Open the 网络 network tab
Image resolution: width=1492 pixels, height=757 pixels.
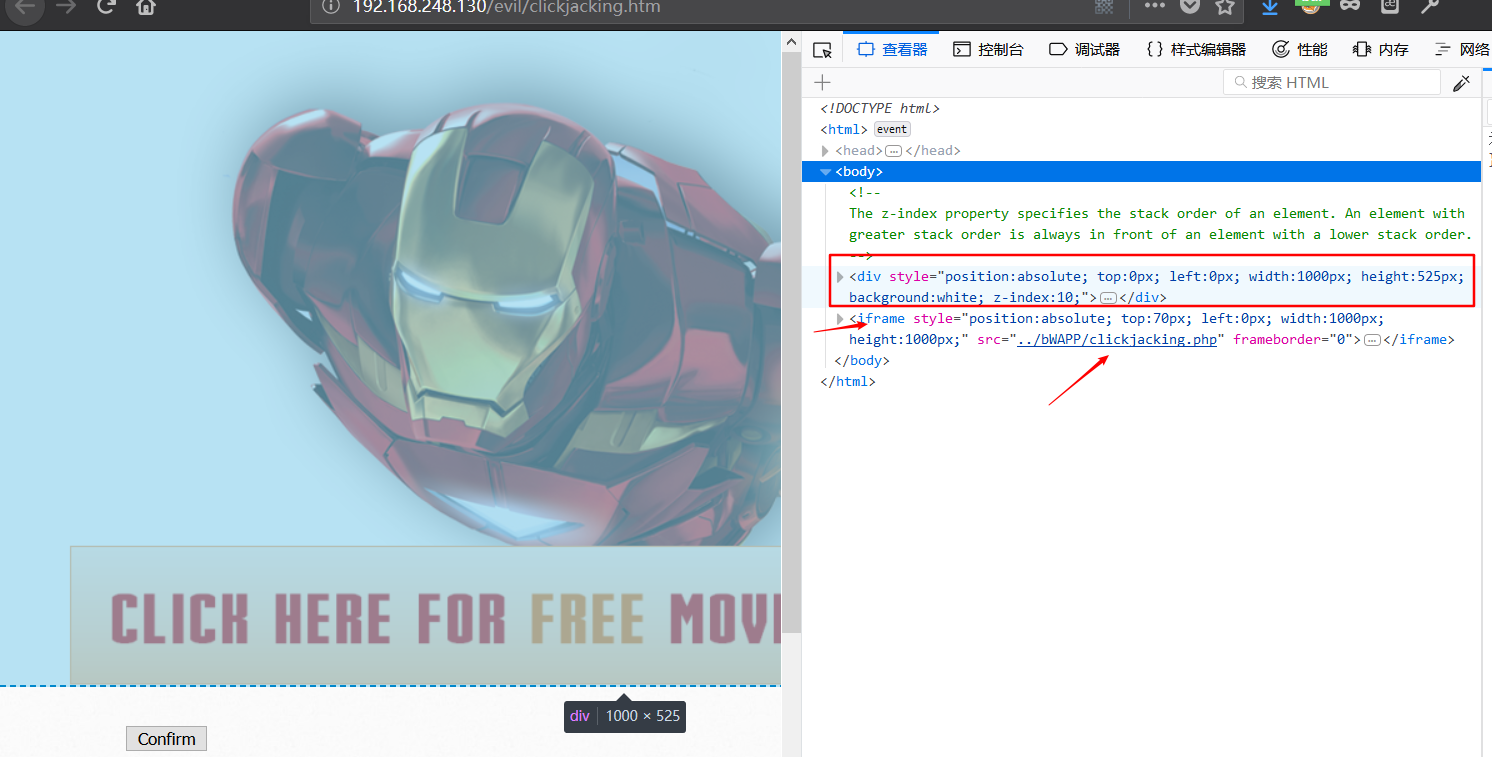pyautogui.click(x=1461, y=50)
